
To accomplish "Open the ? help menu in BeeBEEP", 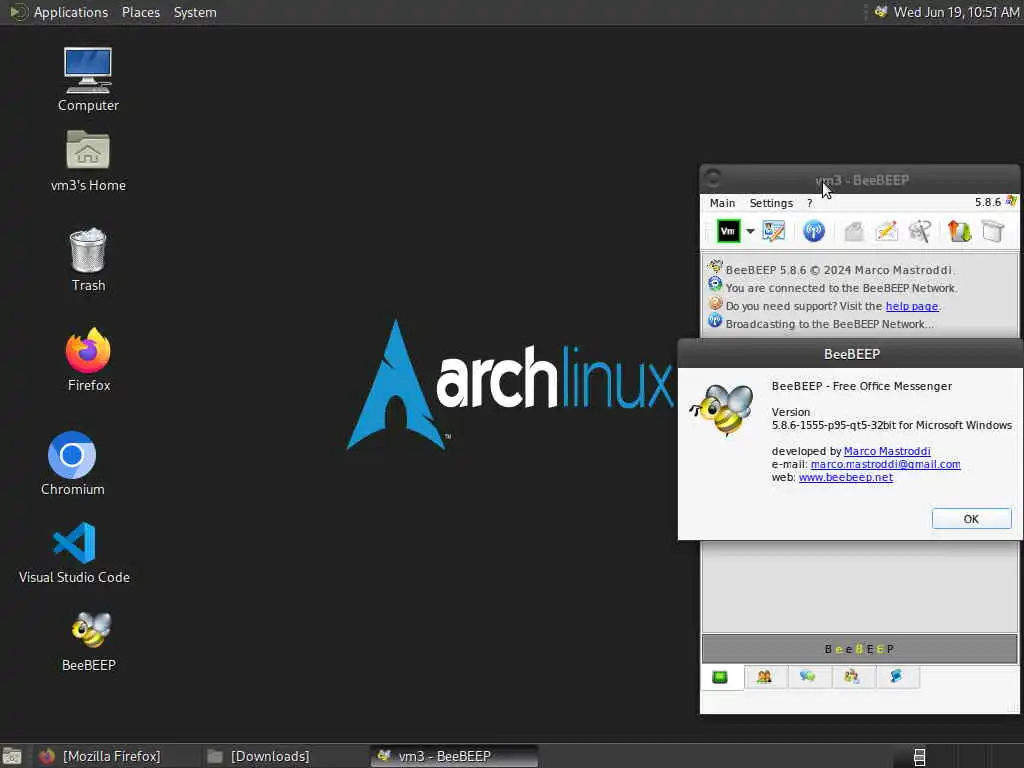I will (810, 203).
